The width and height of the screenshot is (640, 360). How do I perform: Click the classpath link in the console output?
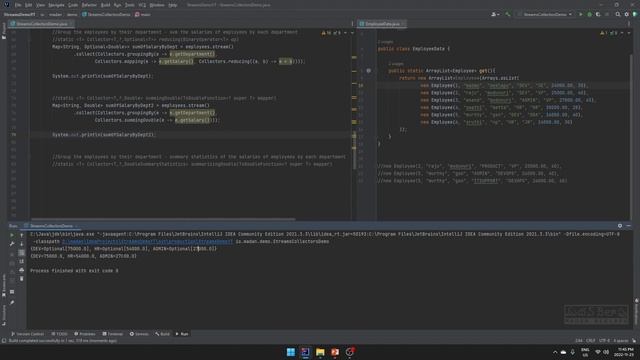(147, 242)
